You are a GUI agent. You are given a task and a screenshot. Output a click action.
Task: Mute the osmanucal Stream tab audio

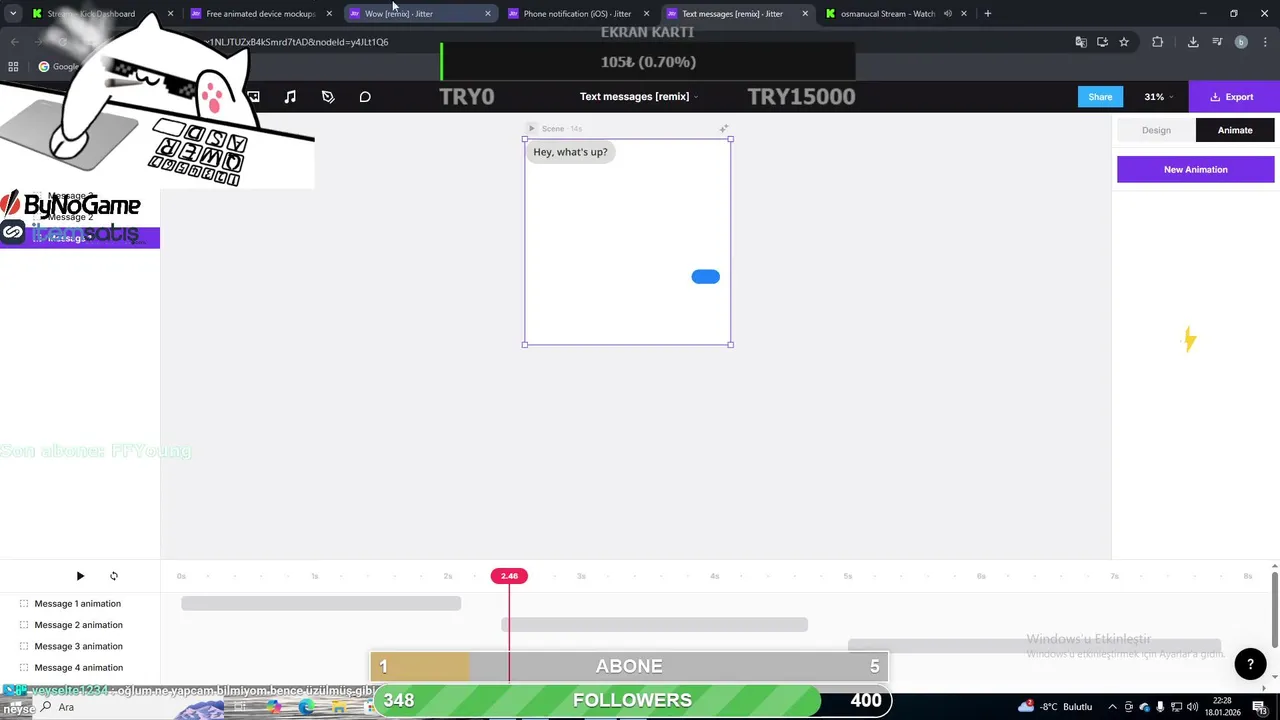[947, 14]
